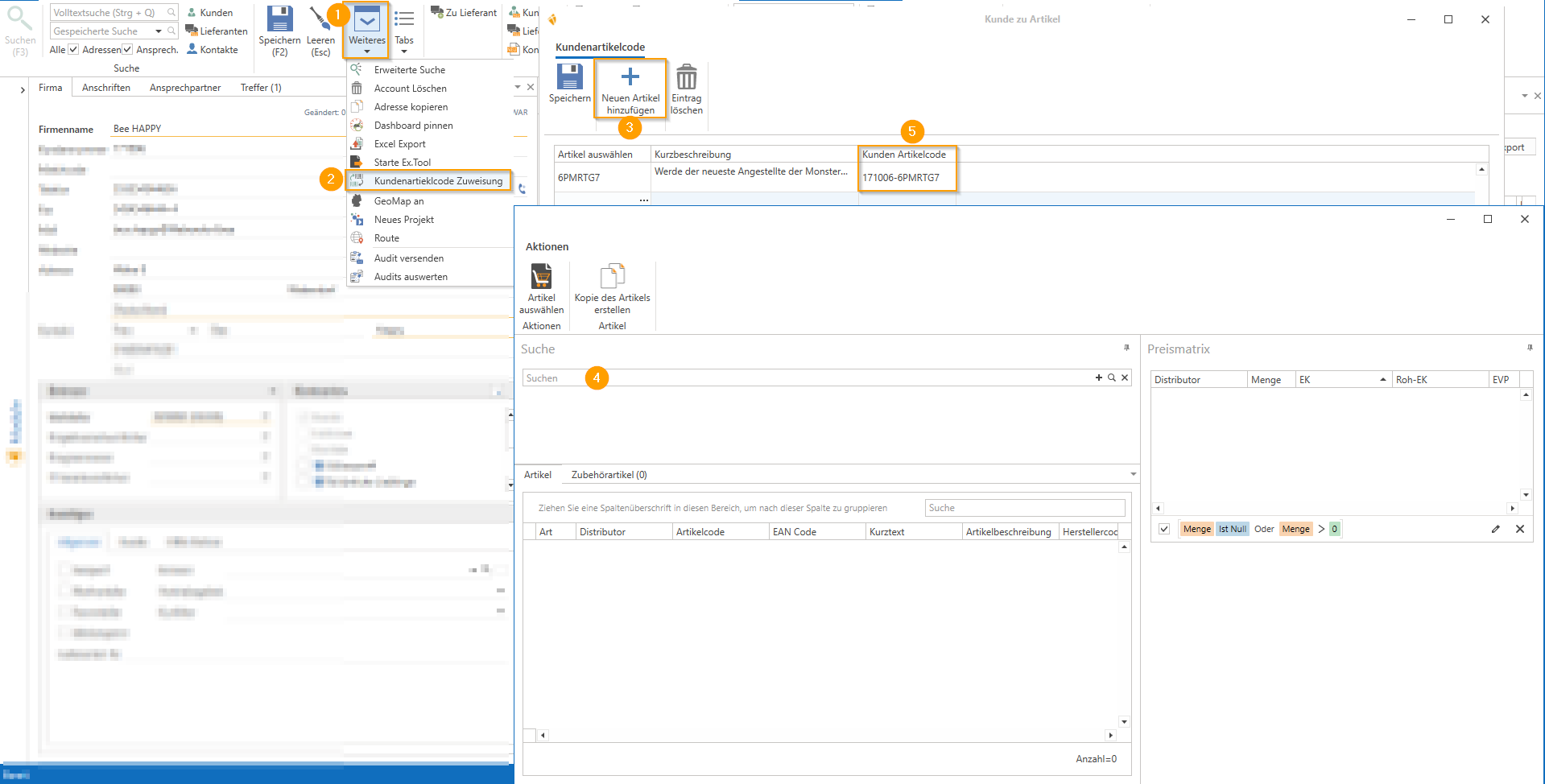Viewport: 1545px width, 784px height.
Task: Click the Tabs list icon
Action: [404, 19]
